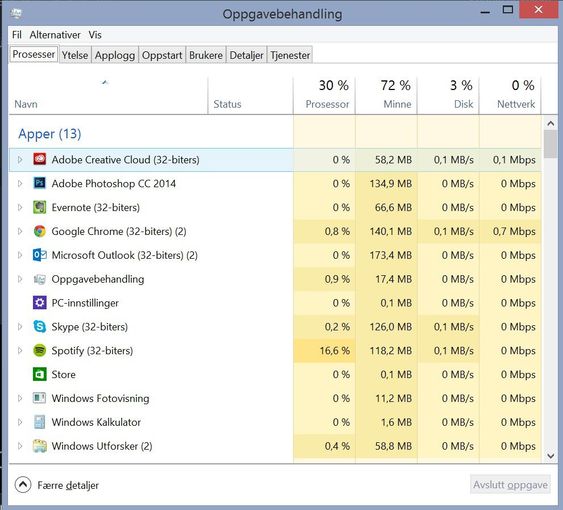The height and width of the screenshot is (510, 563).
Task: Click the Windows Kalkulator icon
Action: click(x=39, y=422)
